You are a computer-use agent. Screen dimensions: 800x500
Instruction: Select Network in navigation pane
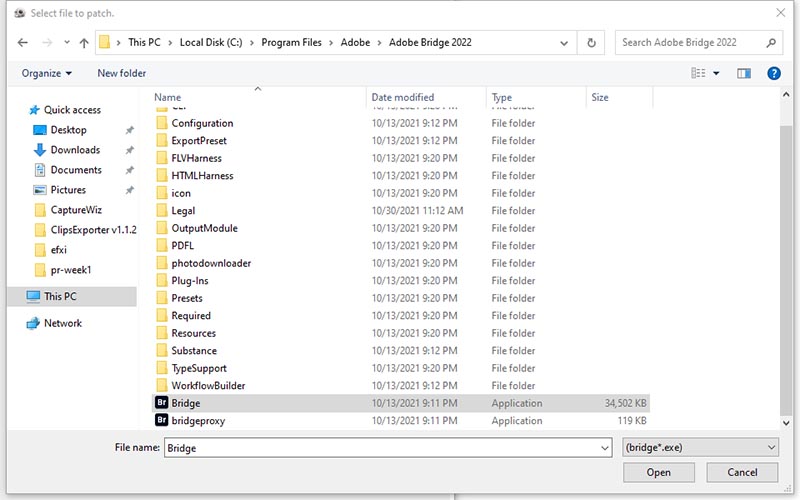(x=63, y=323)
